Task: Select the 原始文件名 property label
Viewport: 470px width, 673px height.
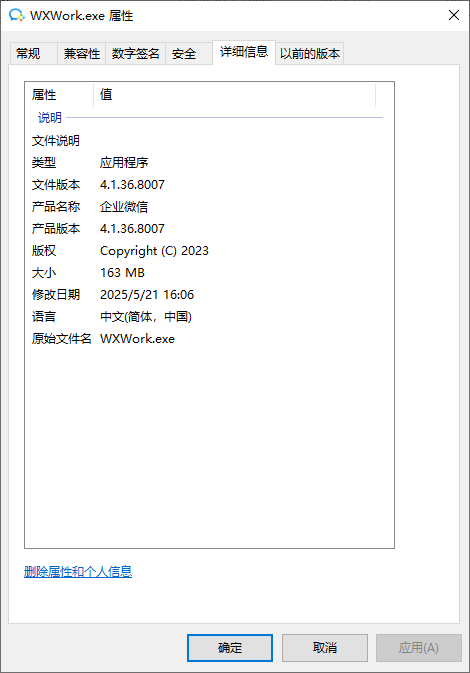Action: point(61,339)
